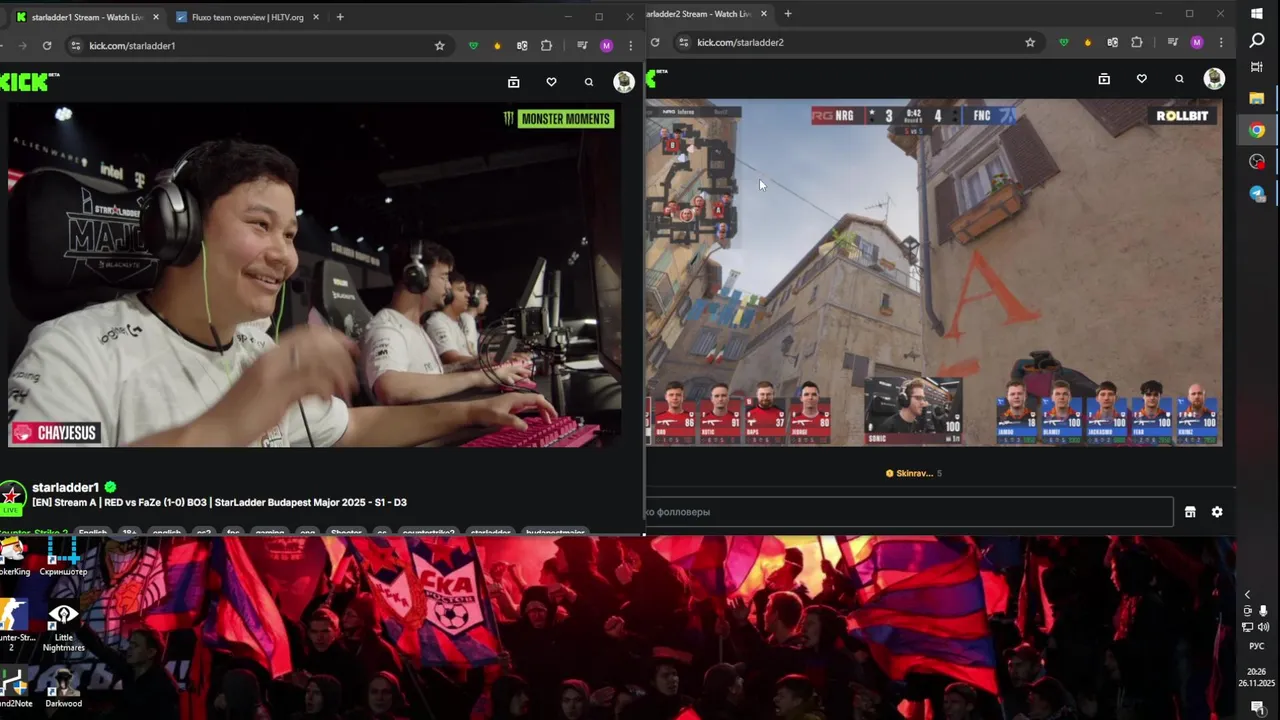Open the chat shop icon in right window
Image resolution: width=1280 pixels, height=720 pixels.
[x=1190, y=512]
